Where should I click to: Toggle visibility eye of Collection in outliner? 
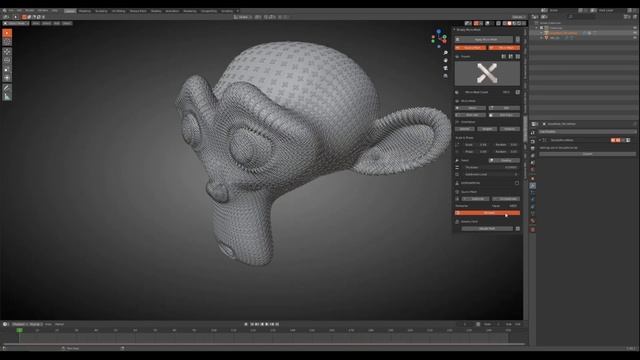(x=635, y=28)
